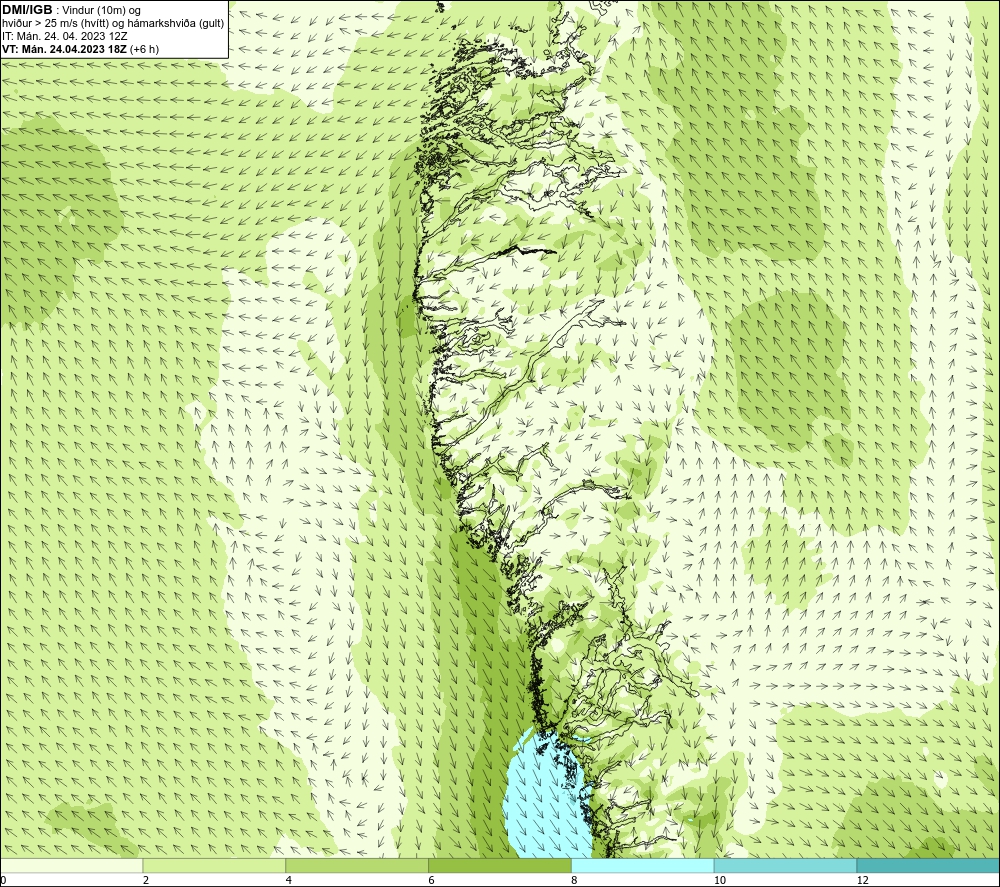Screen dimensions: 1000x887
Task: Select the teal 10–12 m/s swatch
Action: (x=786, y=865)
